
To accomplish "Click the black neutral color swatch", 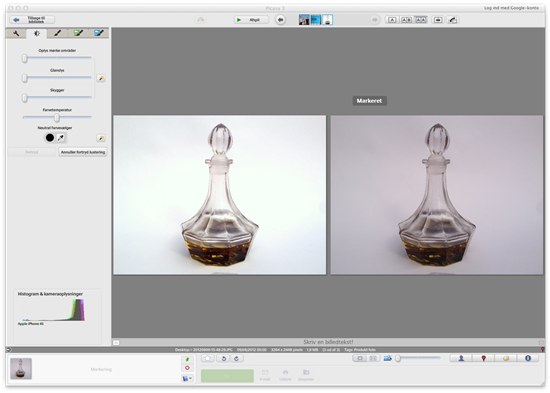I will 50,138.
